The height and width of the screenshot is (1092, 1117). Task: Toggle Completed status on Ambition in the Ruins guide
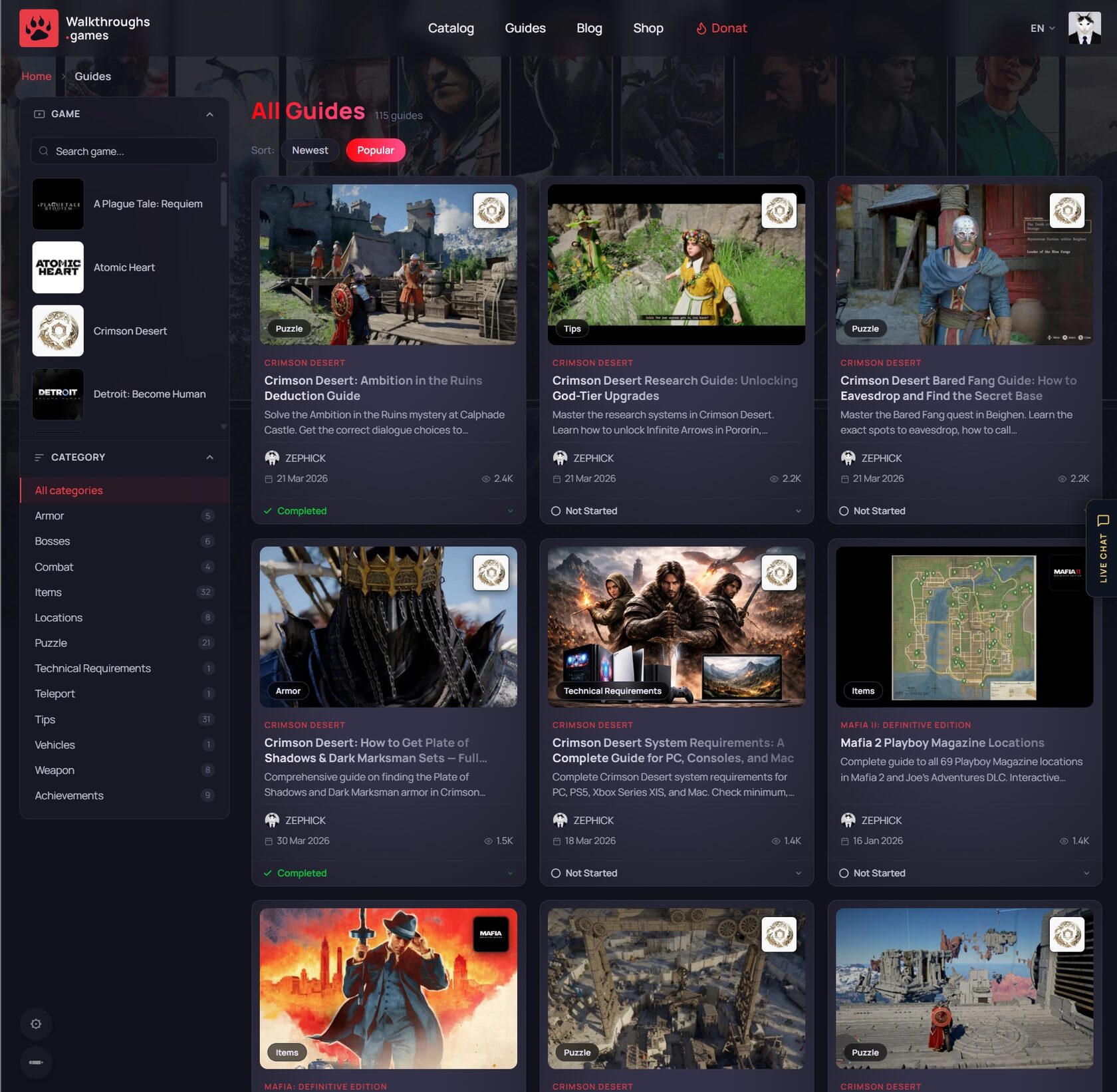tap(295, 511)
